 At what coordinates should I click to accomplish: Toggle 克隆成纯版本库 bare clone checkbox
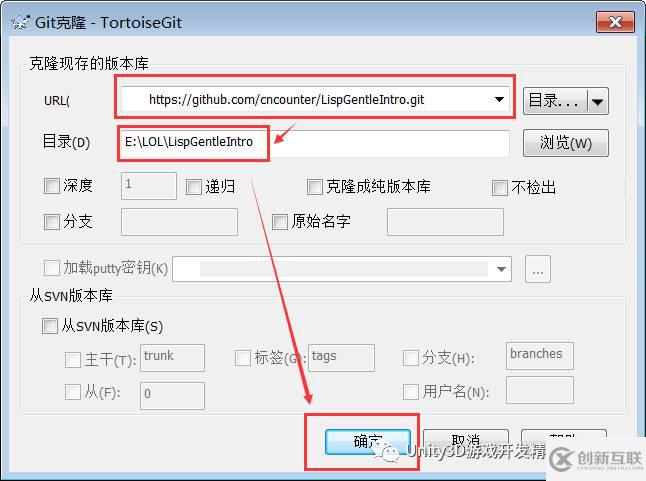(315, 187)
